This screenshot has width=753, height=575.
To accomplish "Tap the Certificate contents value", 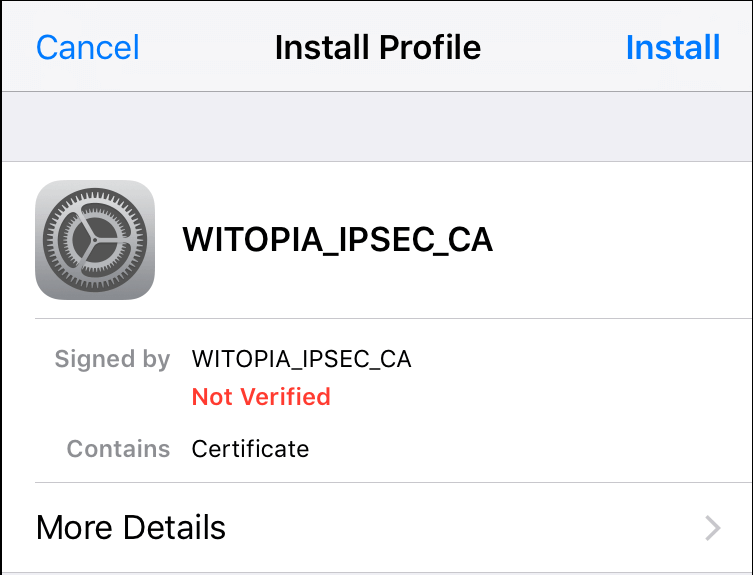I will (x=250, y=449).
